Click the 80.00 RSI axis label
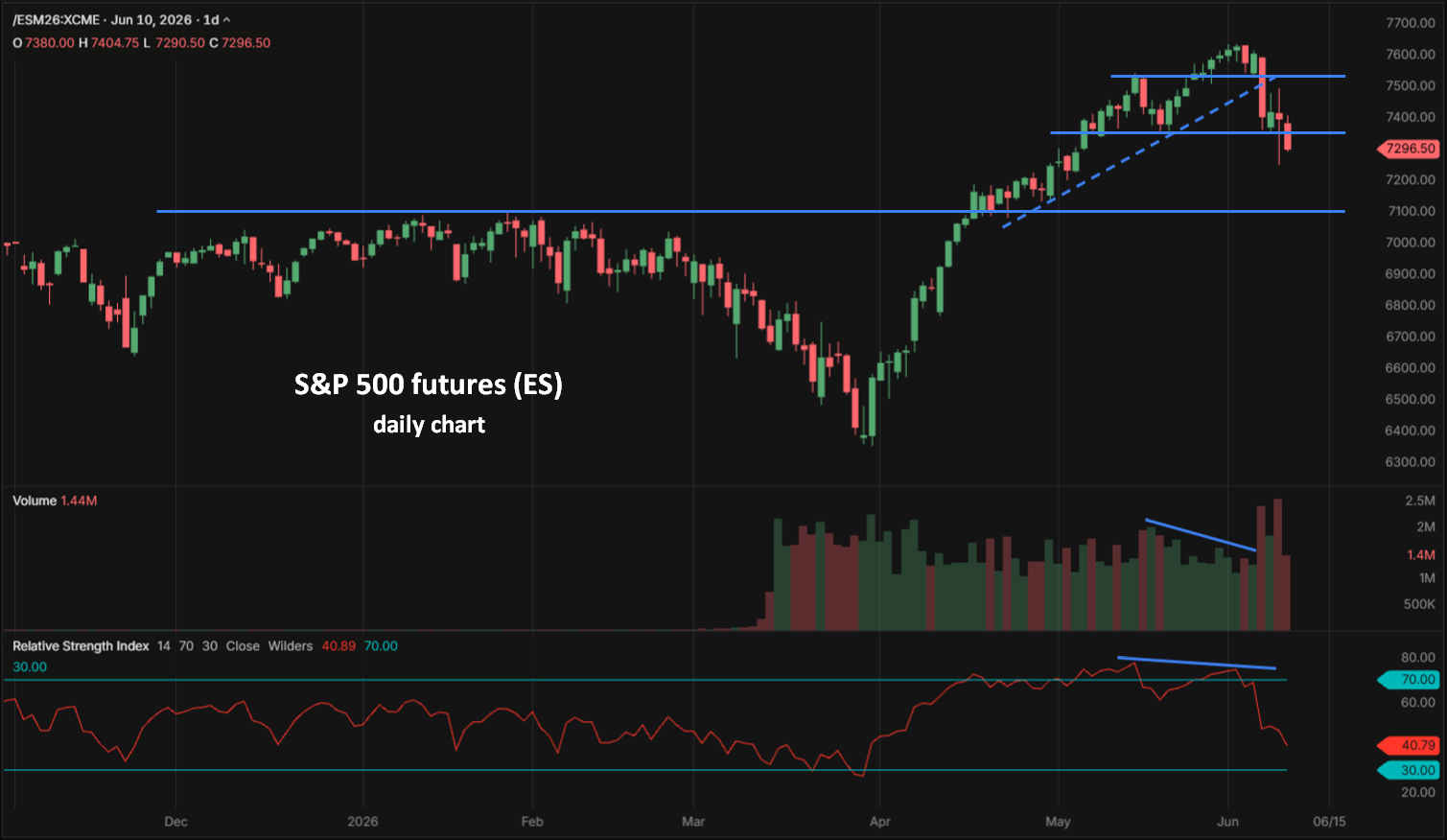 [x=1418, y=658]
